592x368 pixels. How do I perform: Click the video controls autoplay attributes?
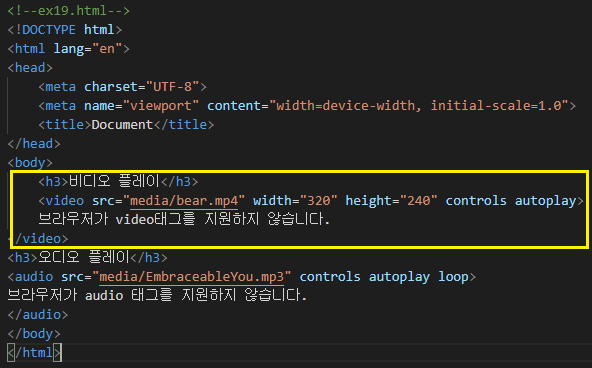pyautogui.click(x=511, y=200)
